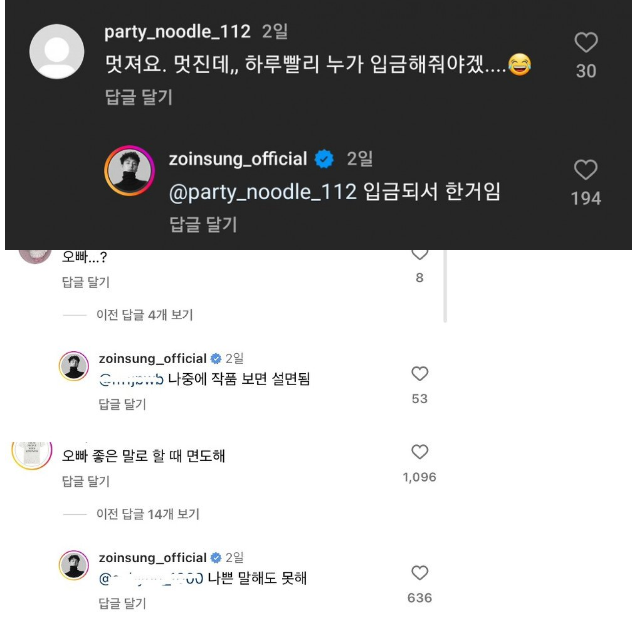Like the zoinsung_official reply with 53 likes
Viewport: 636px width, 631px height.
[x=420, y=374]
